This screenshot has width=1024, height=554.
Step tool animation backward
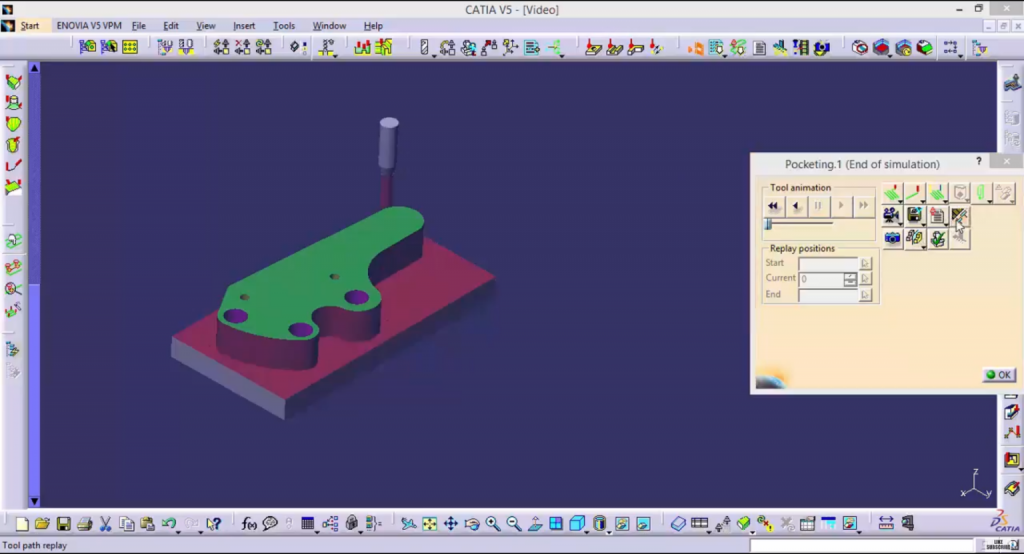coord(796,206)
